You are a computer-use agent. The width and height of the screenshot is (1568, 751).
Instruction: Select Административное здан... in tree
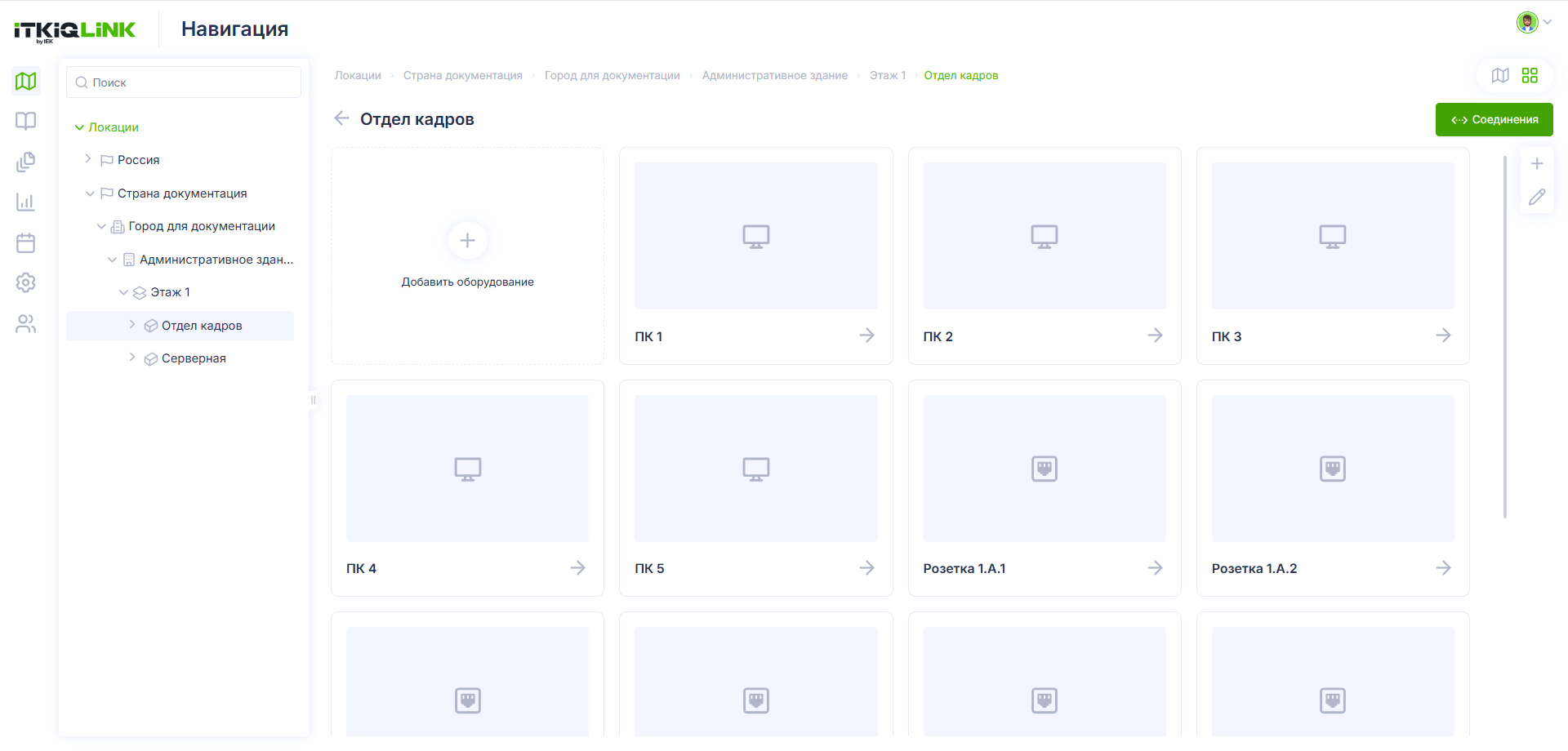point(216,260)
